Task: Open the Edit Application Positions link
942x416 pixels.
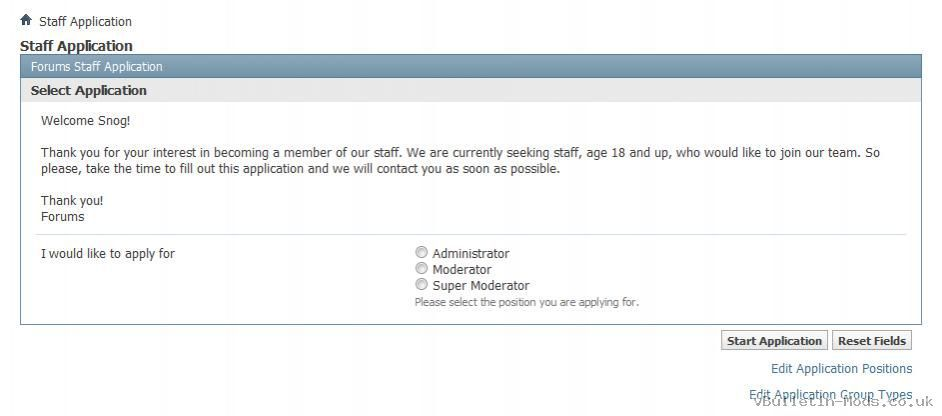Action: coord(842,369)
